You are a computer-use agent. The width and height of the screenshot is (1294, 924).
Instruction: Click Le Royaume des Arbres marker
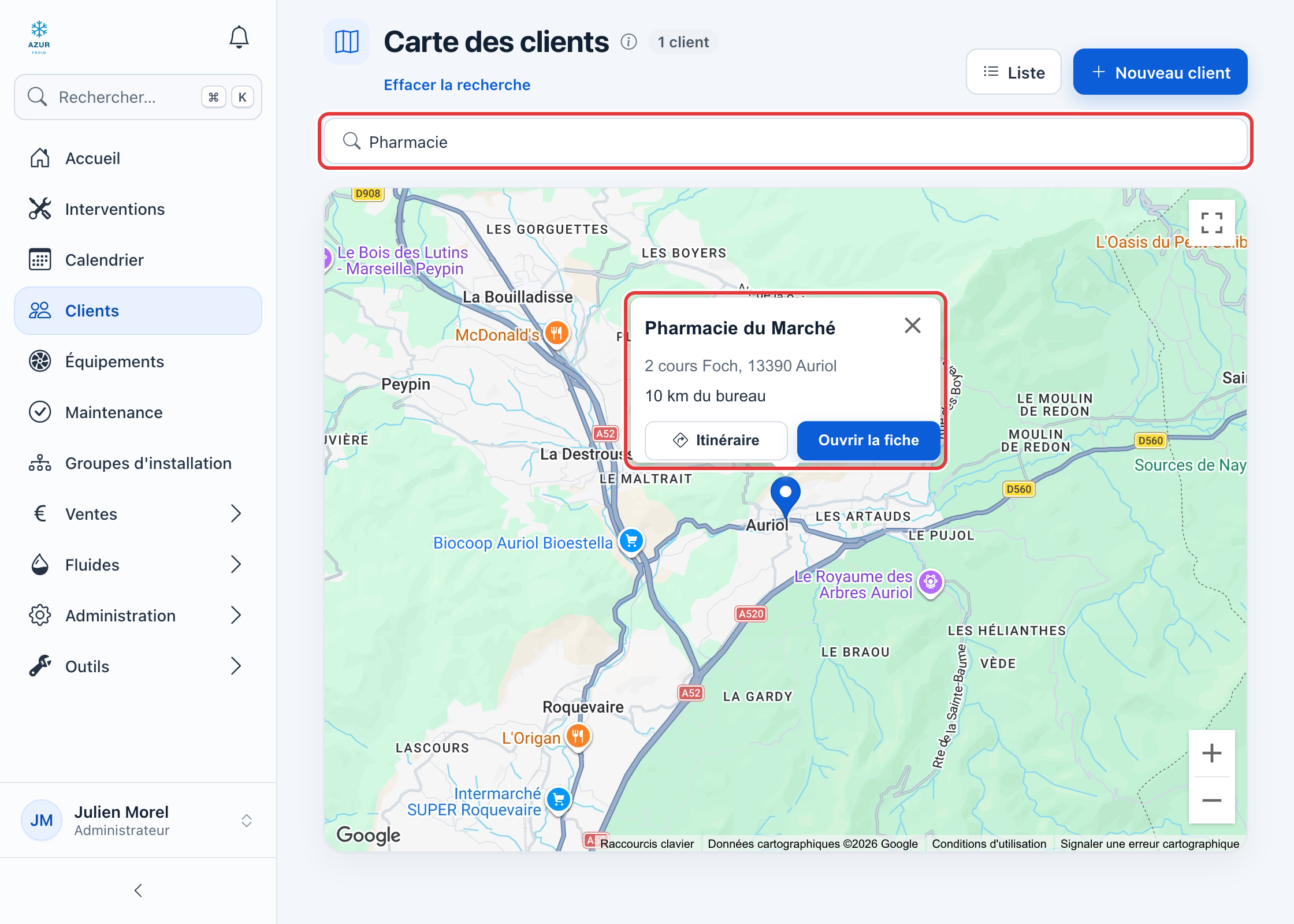click(931, 583)
